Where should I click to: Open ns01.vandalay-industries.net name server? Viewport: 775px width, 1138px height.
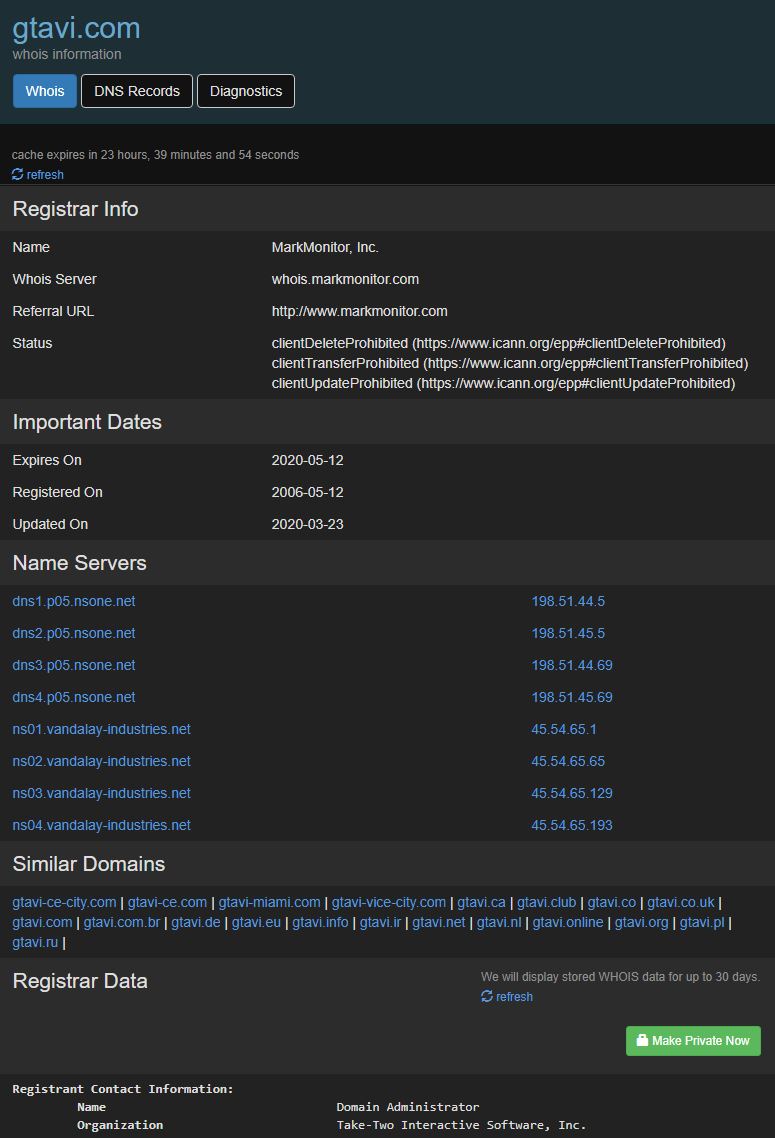point(102,729)
